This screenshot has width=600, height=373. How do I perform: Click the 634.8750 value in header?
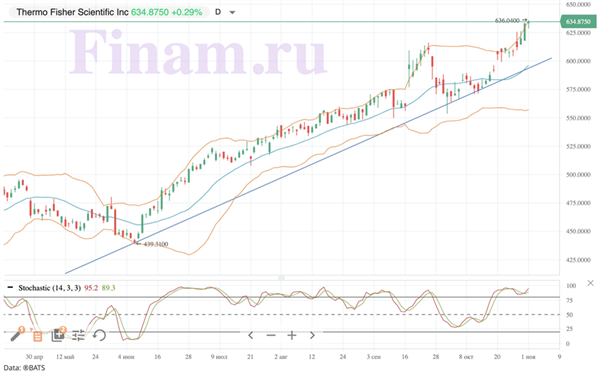point(150,12)
